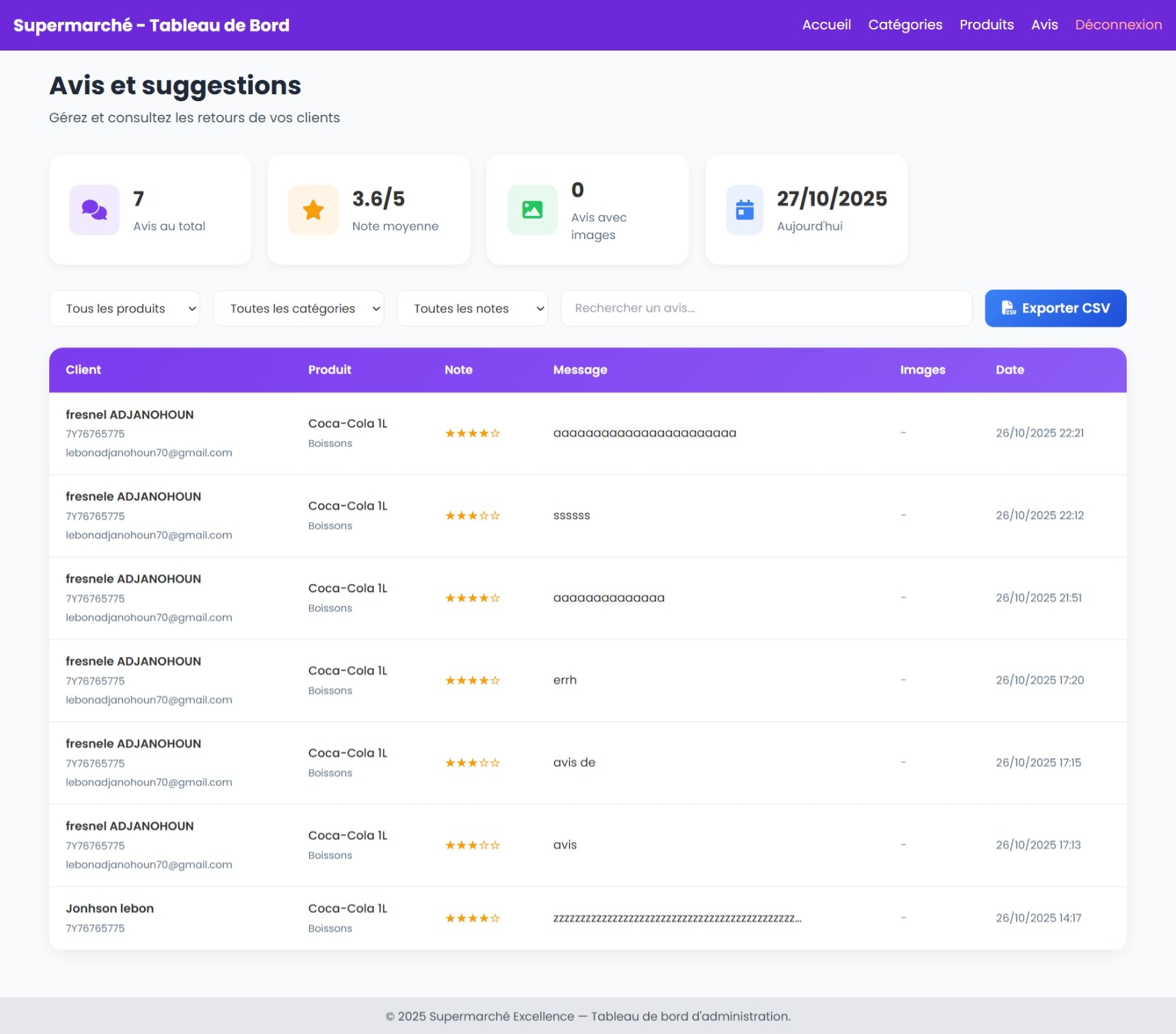Image resolution: width=1176 pixels, height=1034 pixels.
Task: Click the Date column header
Action: click(x=1009, y=369)
